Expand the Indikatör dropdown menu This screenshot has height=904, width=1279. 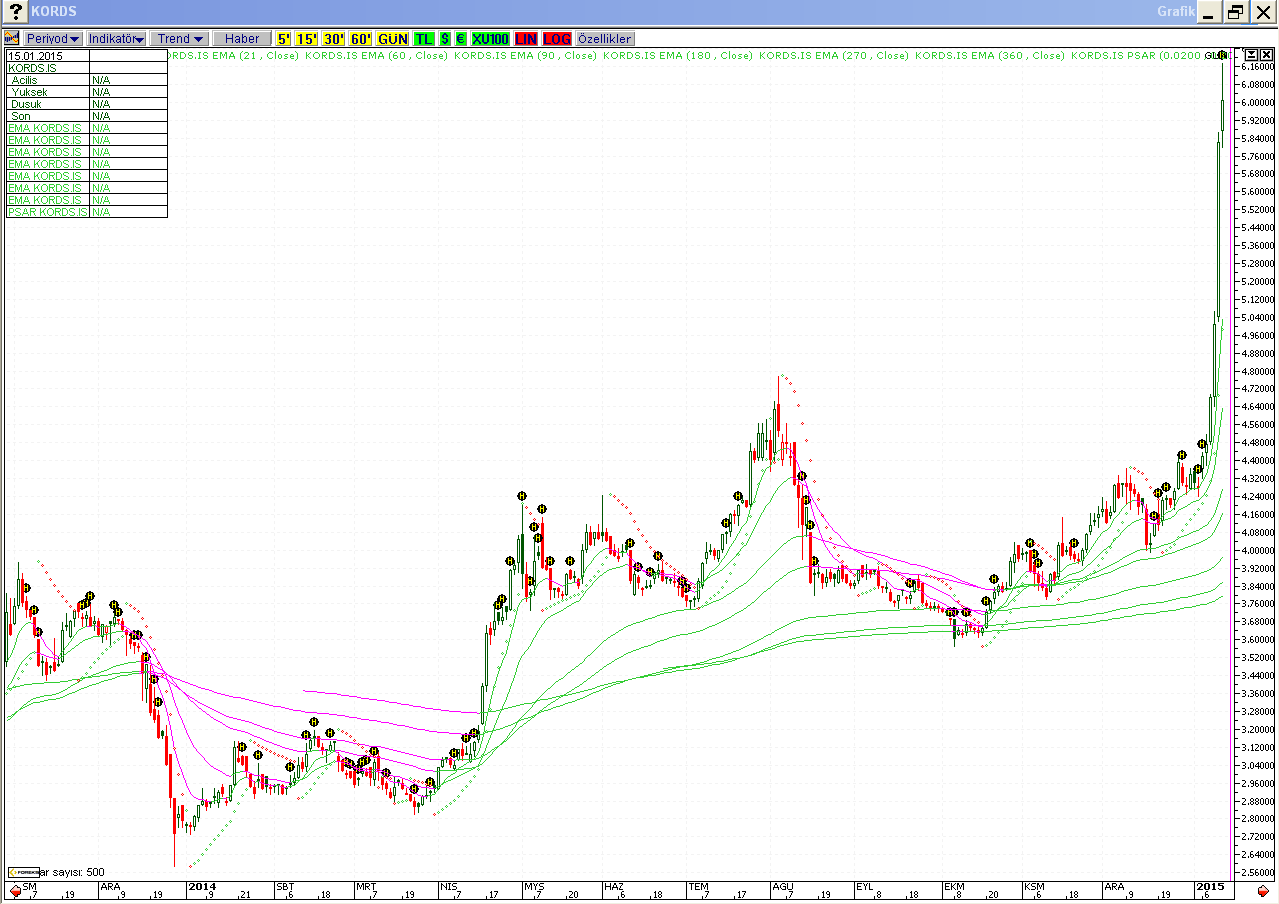coord(116,39)
